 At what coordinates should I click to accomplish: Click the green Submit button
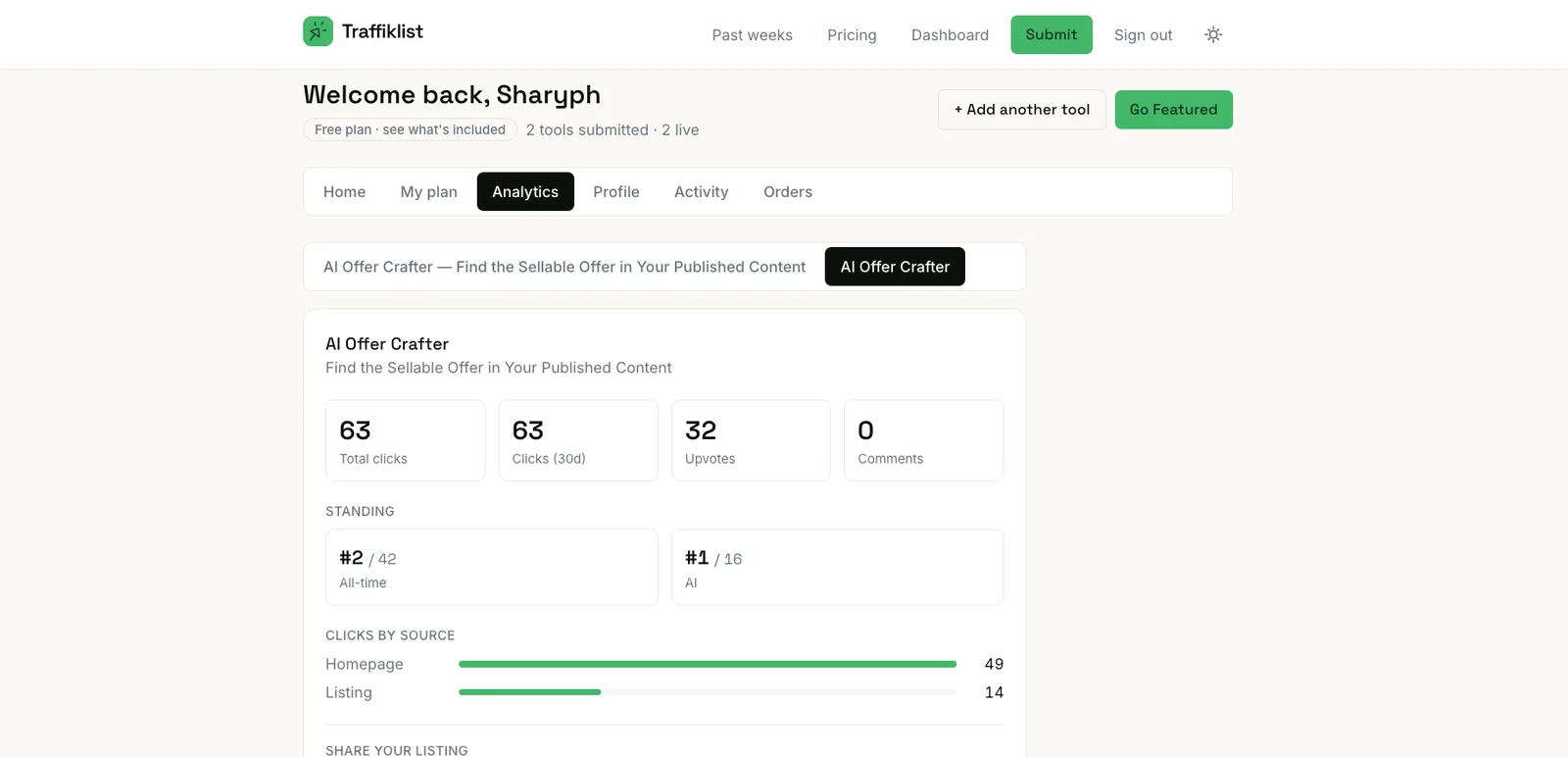[x=1052, y=34]
